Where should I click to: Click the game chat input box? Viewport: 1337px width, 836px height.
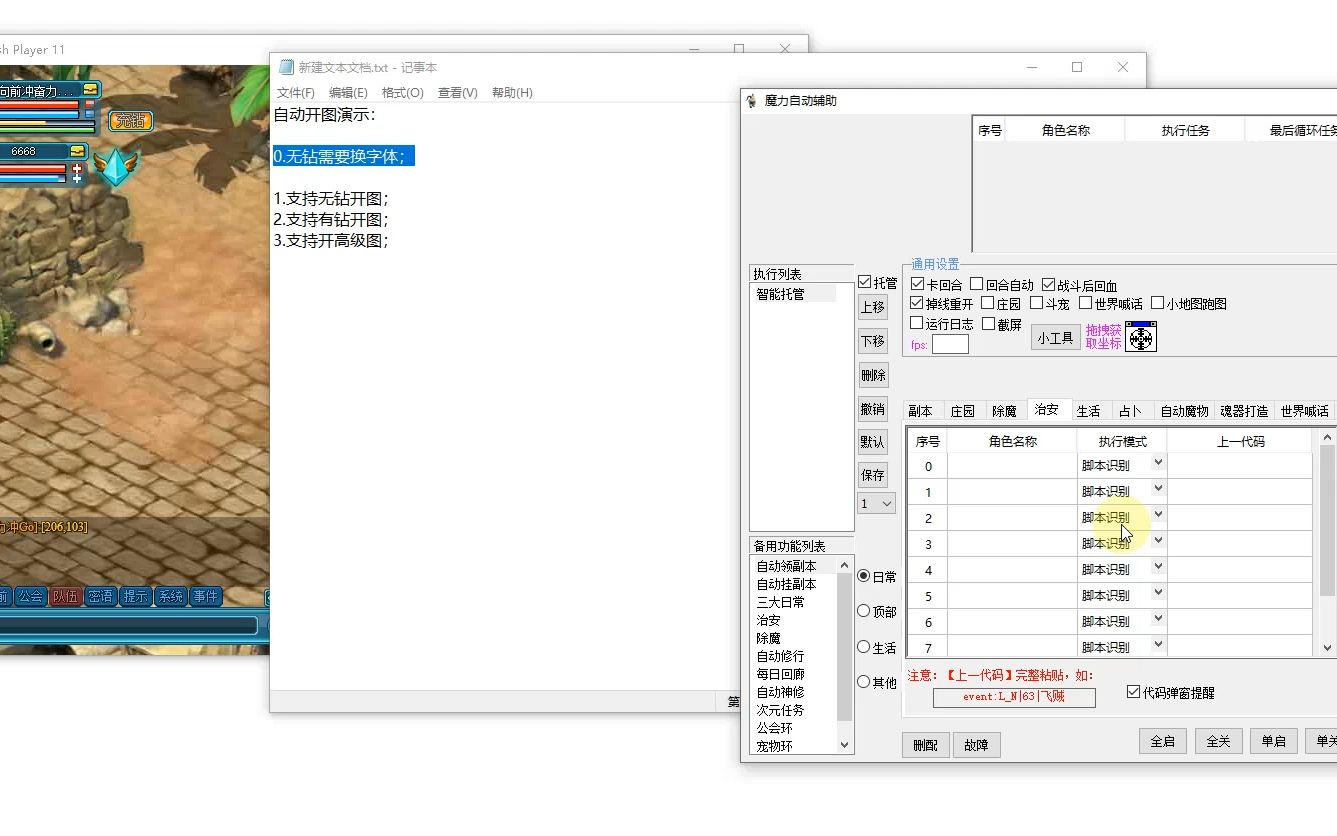[129, 625]
